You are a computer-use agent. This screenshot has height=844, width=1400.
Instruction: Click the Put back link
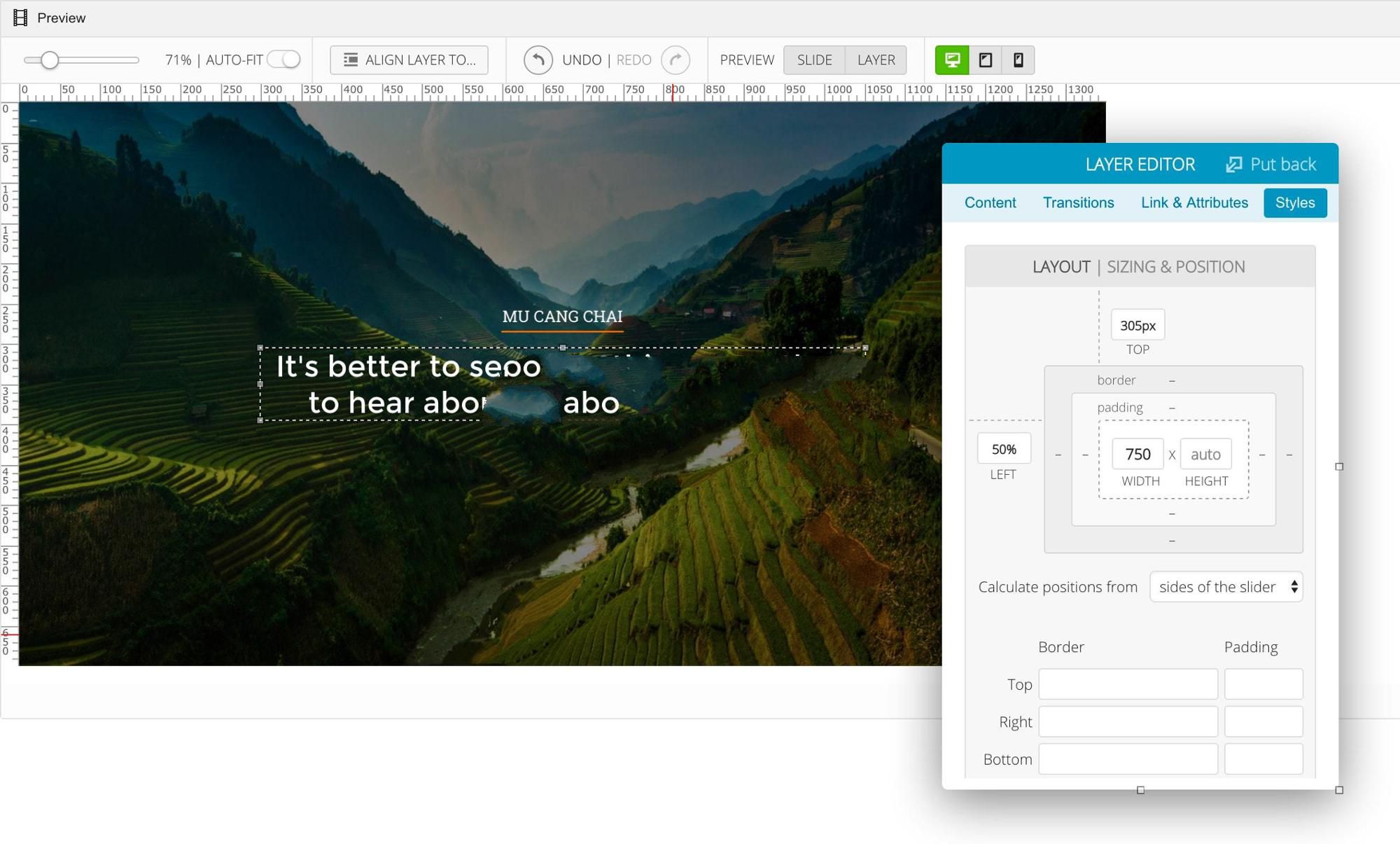[x=1282, y=165]
